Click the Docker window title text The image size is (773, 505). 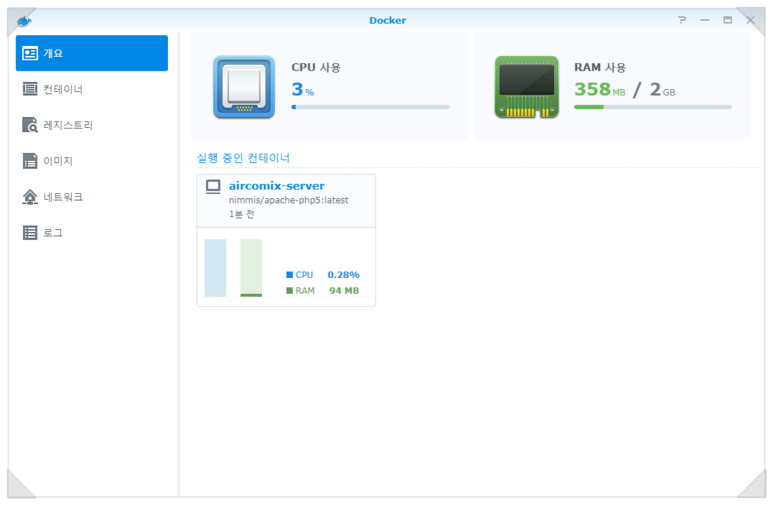(x=387, y=20)
